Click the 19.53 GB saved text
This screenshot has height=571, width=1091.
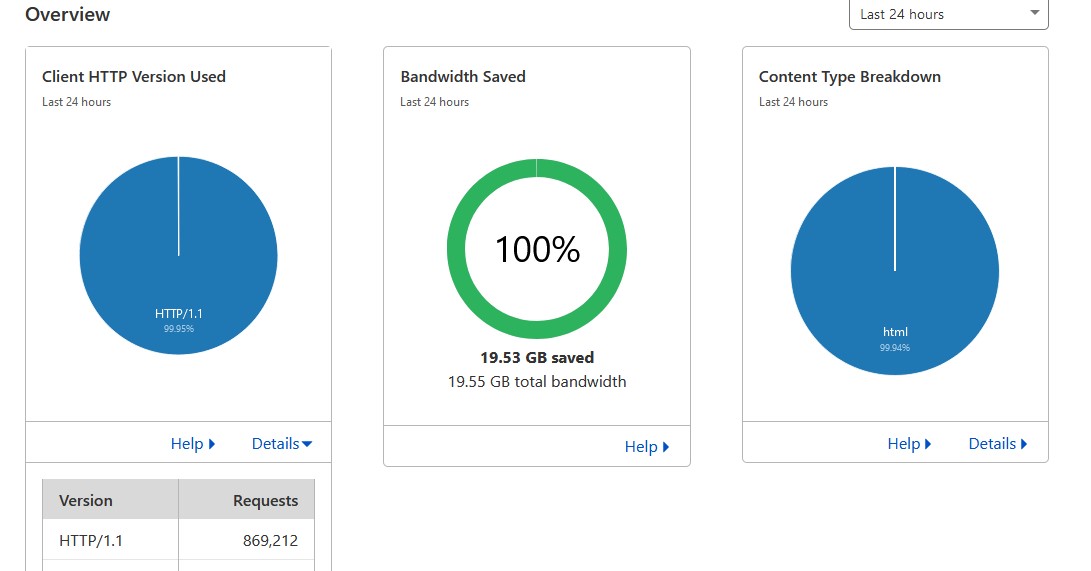(537, 358)
